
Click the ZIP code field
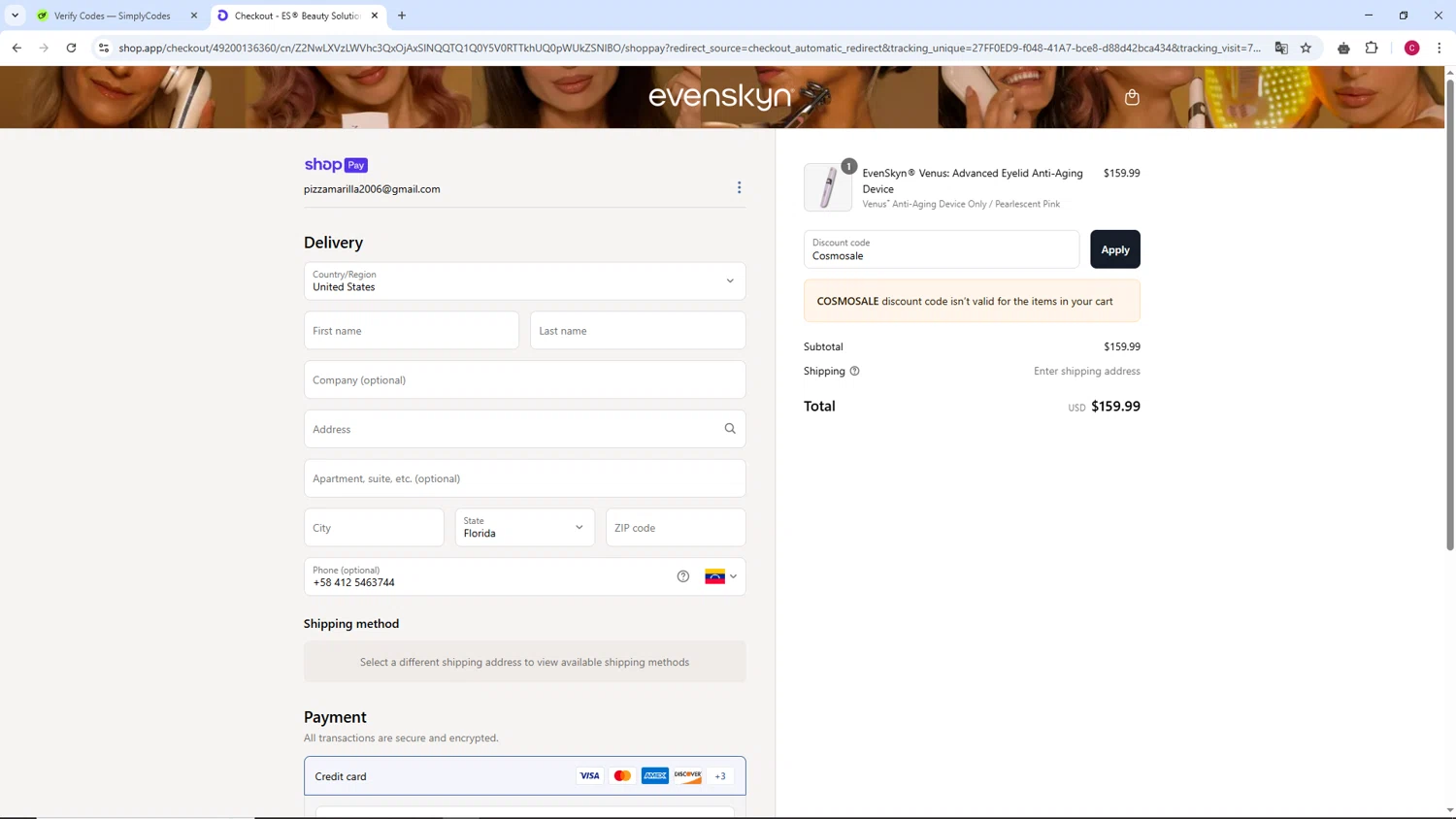tap(676, 528)
